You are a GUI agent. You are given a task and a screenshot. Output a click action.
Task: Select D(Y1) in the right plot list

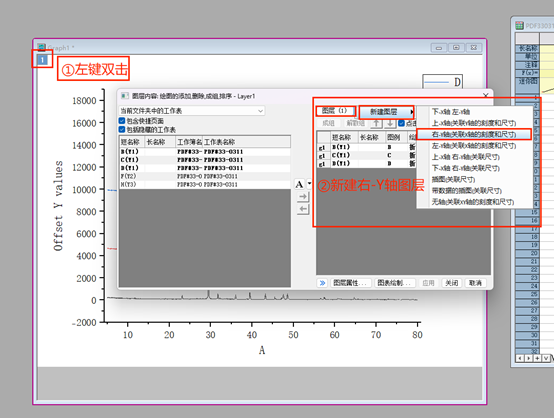pos(367,163)
